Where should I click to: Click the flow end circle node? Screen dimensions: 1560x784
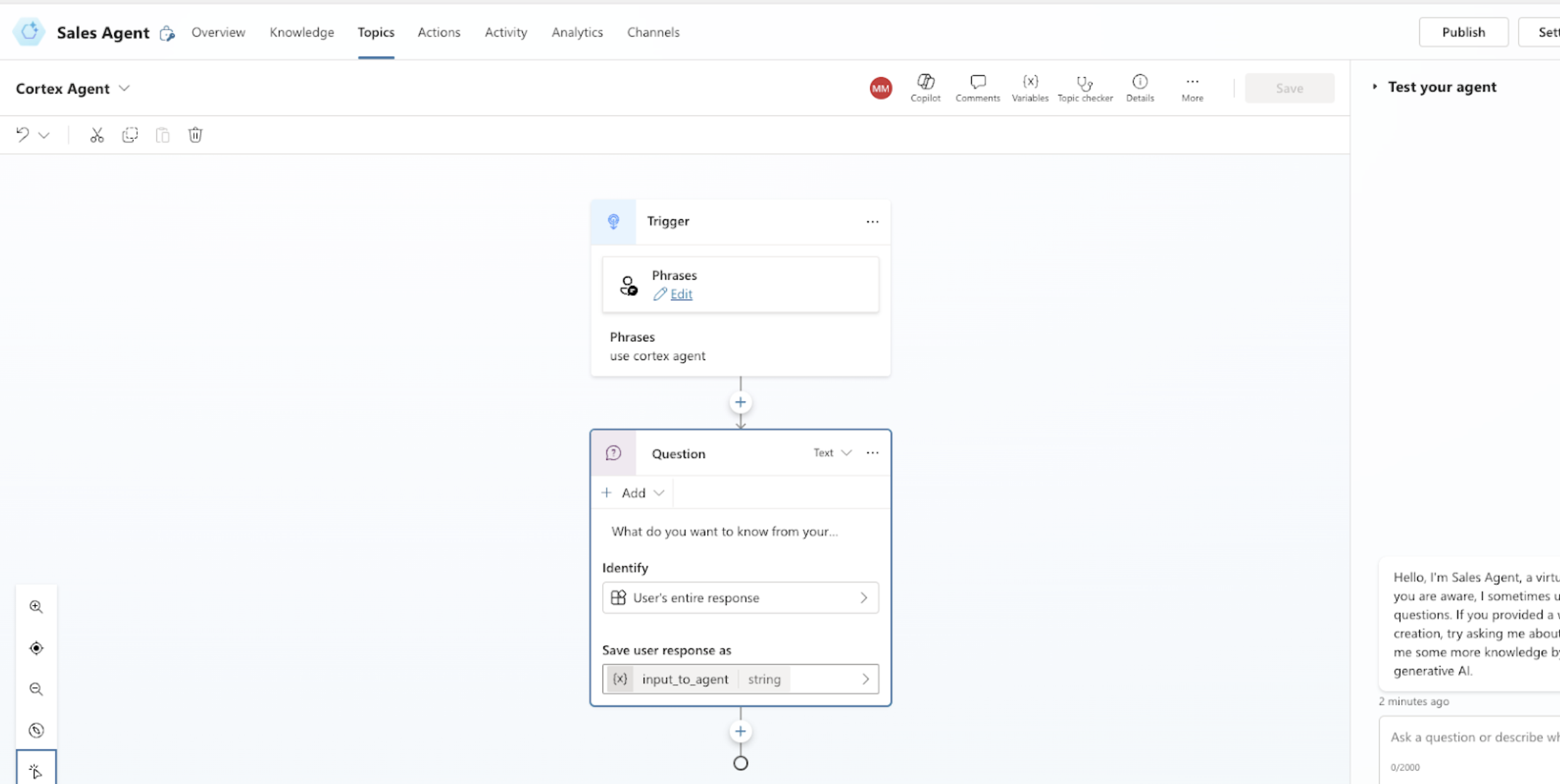coord(740,763)
